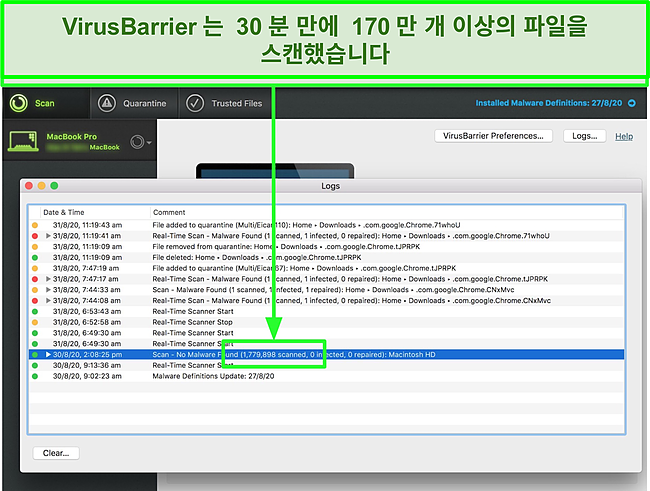
Task: Select log row 31/8/20, 11:19:43 am
Action: [x=327, y=225]
